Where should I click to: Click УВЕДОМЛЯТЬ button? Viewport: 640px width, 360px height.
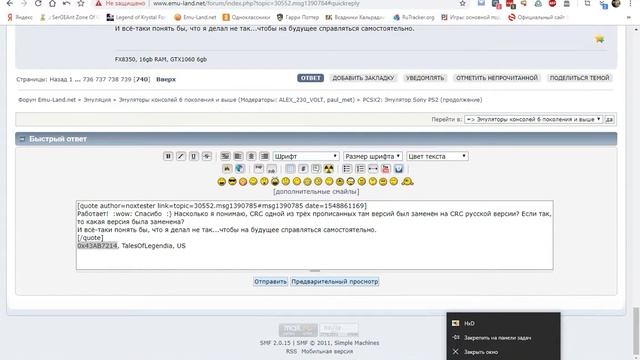[x=425, y=78]
